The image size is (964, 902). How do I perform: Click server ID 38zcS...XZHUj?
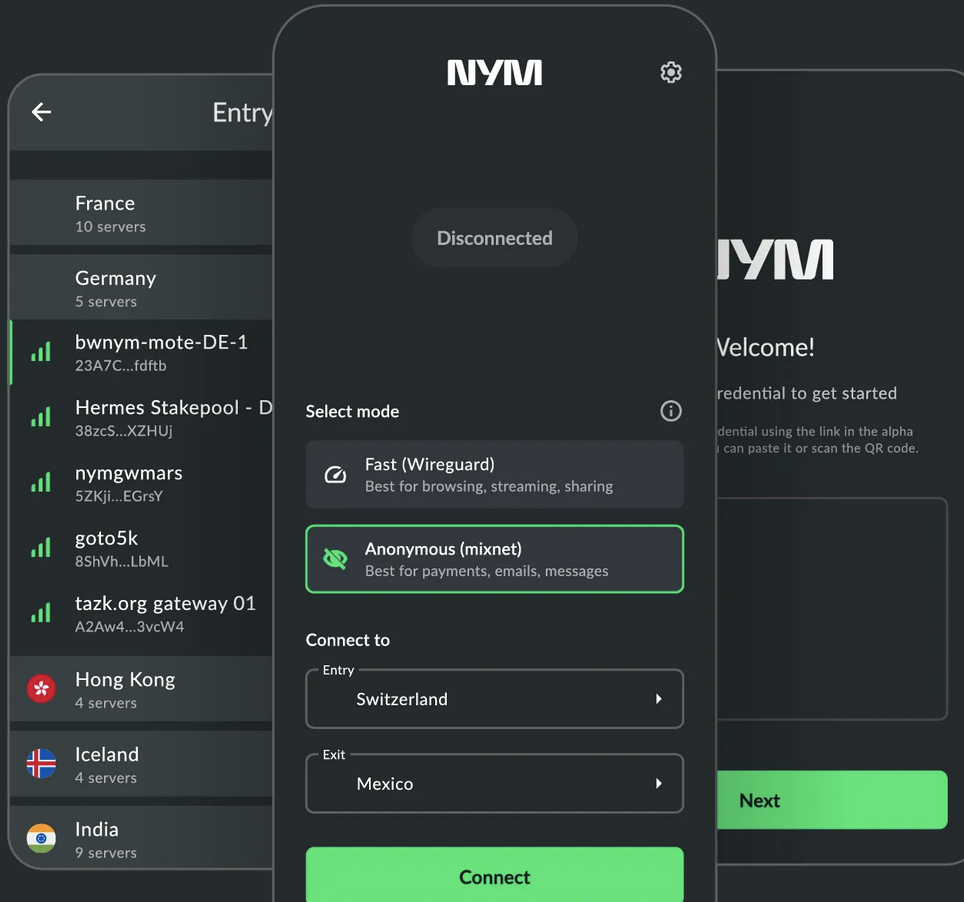pyautogui.click(x=124, y=431)
